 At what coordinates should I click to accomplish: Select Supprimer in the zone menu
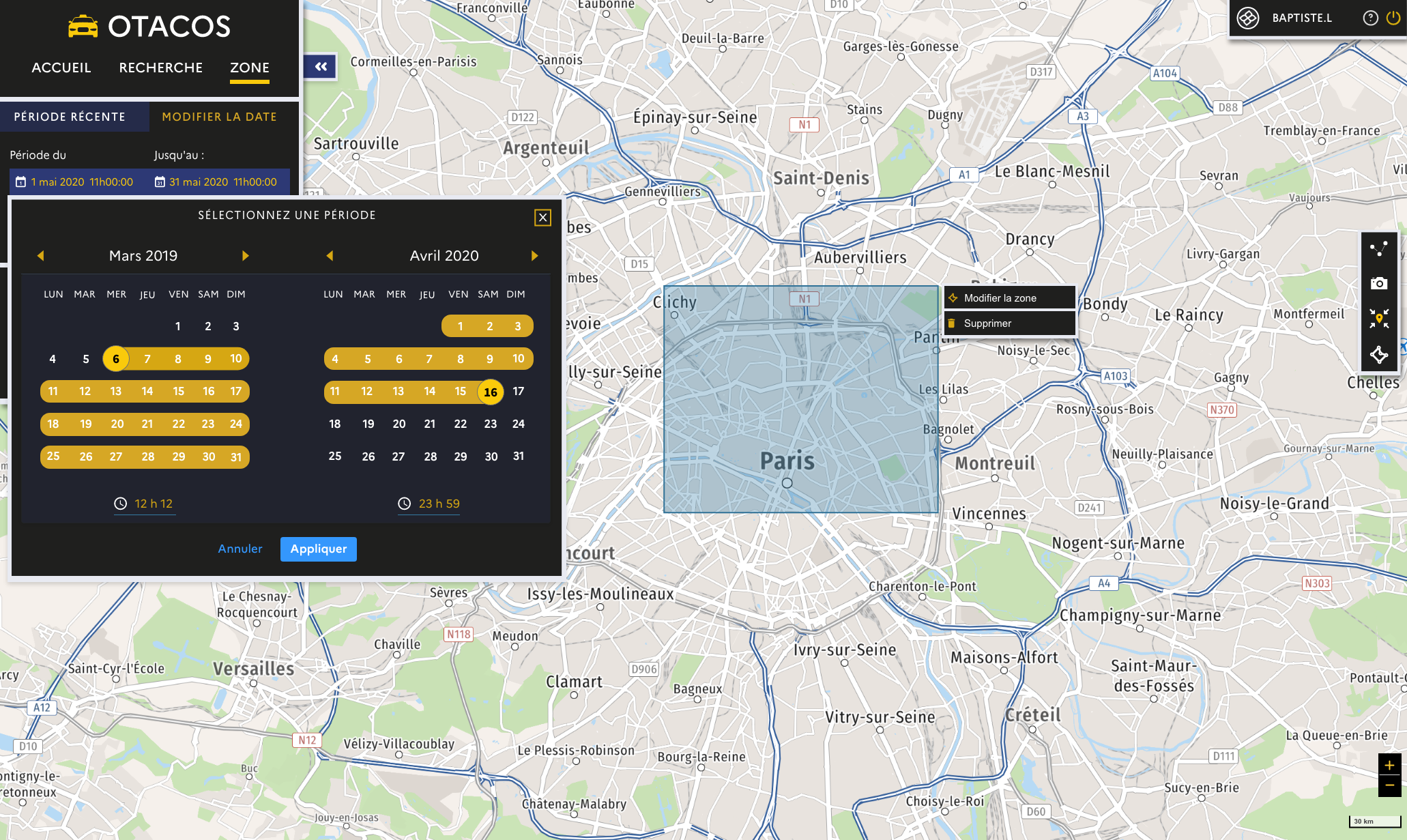[987, 323]
